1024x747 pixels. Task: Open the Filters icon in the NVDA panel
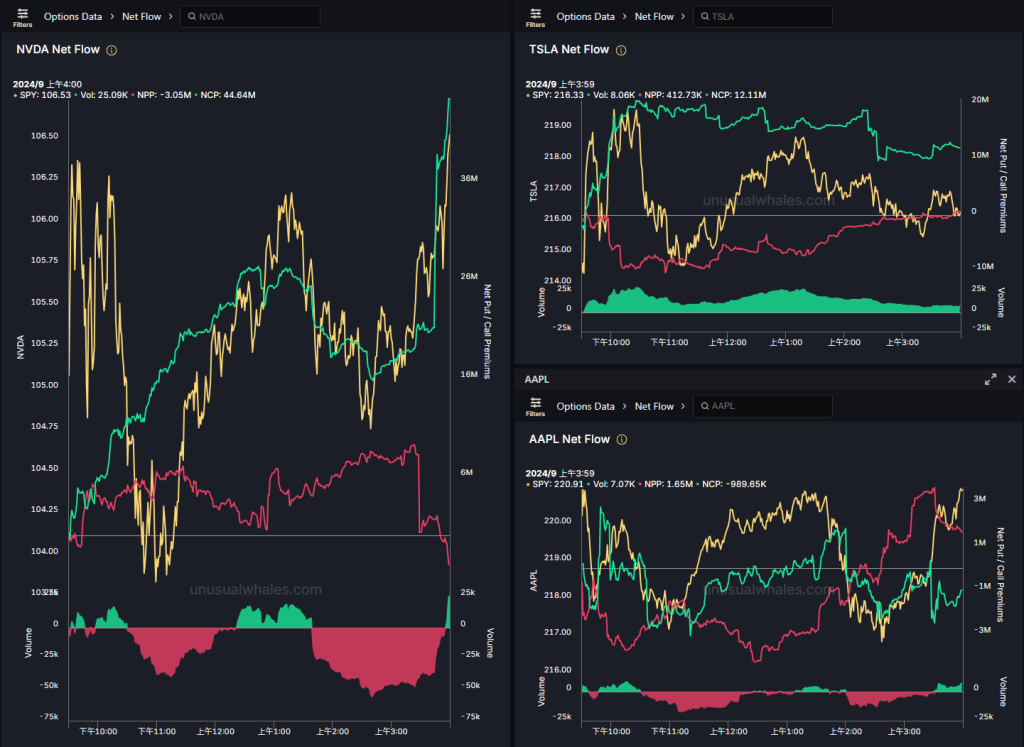22,16
